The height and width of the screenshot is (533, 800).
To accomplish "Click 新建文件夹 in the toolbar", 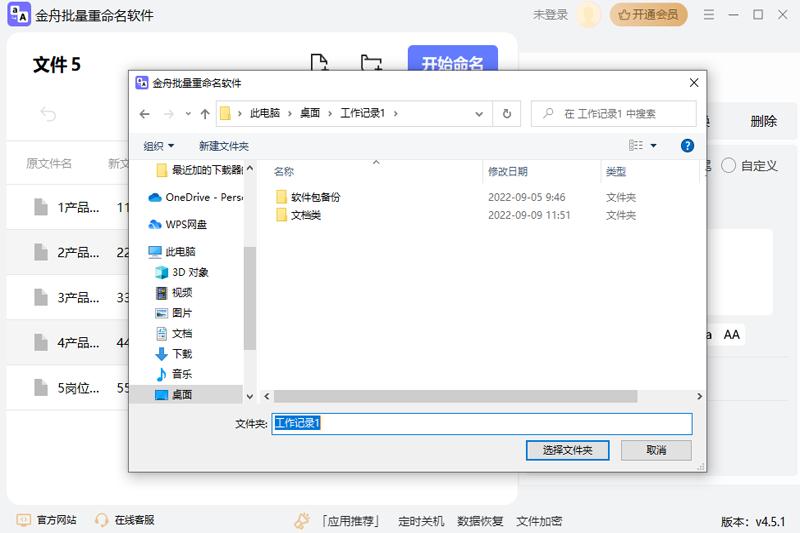I will [x=223, y=146].
